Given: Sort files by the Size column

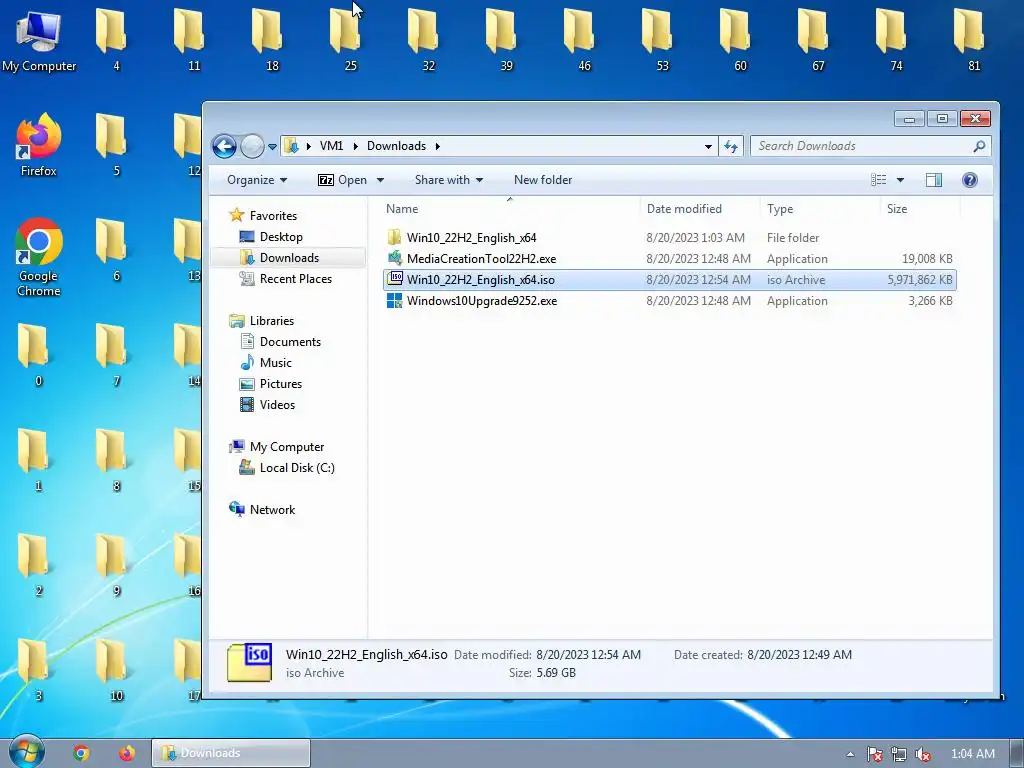Looking at the screenshot, I should [x=897, y=209].
